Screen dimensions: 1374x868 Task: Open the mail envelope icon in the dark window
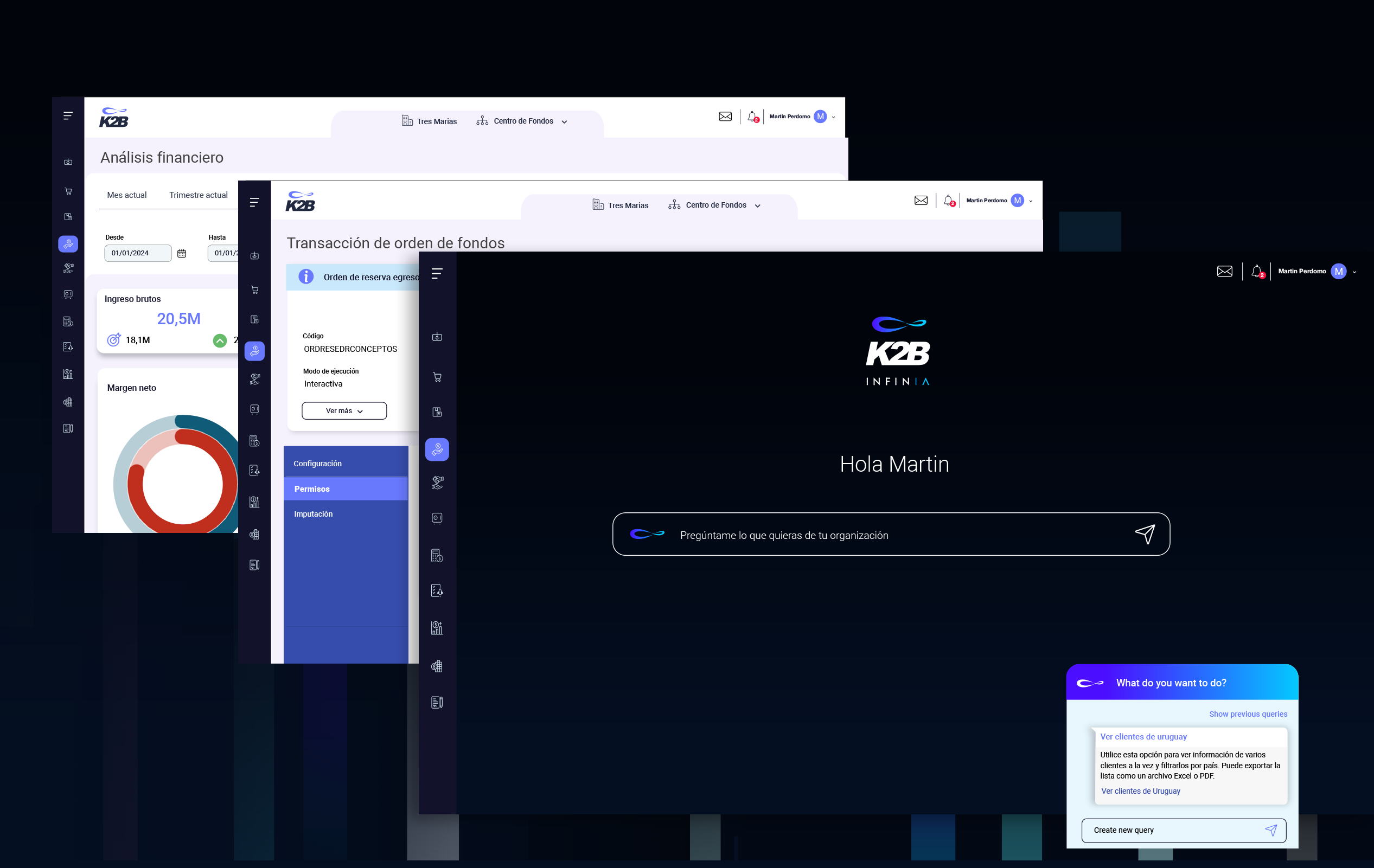(x=1224, y=272)
